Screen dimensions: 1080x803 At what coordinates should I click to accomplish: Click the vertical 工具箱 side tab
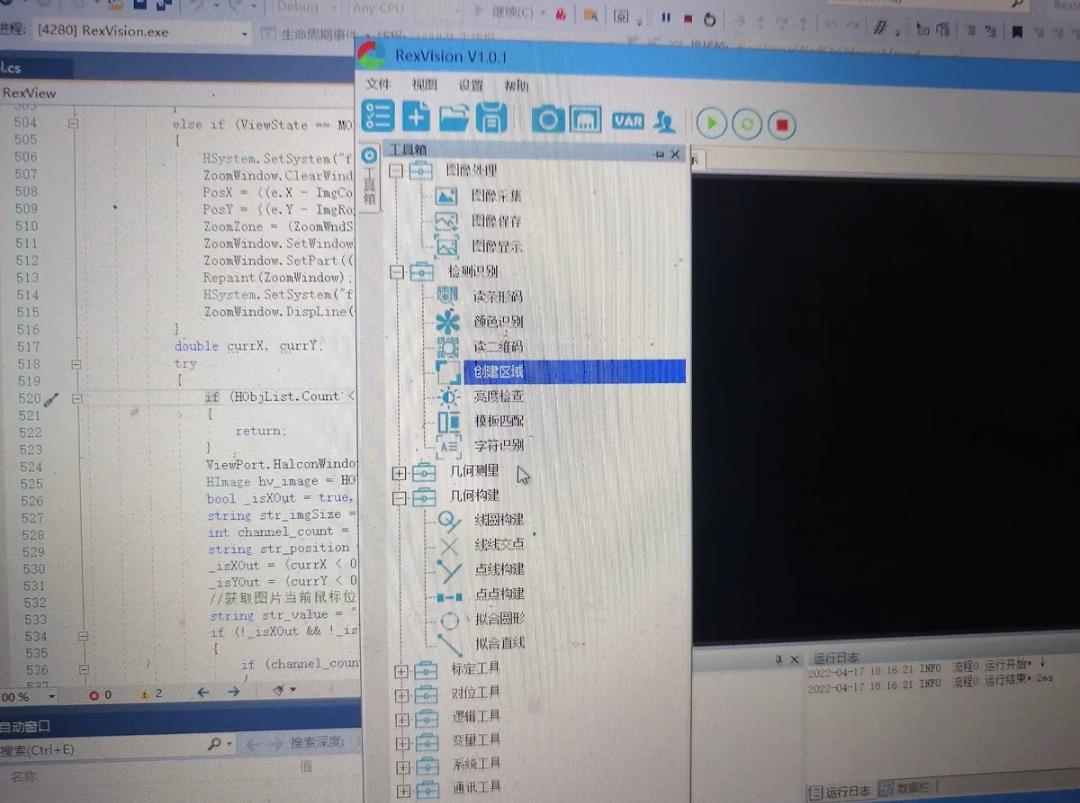[x=370, y=178]
